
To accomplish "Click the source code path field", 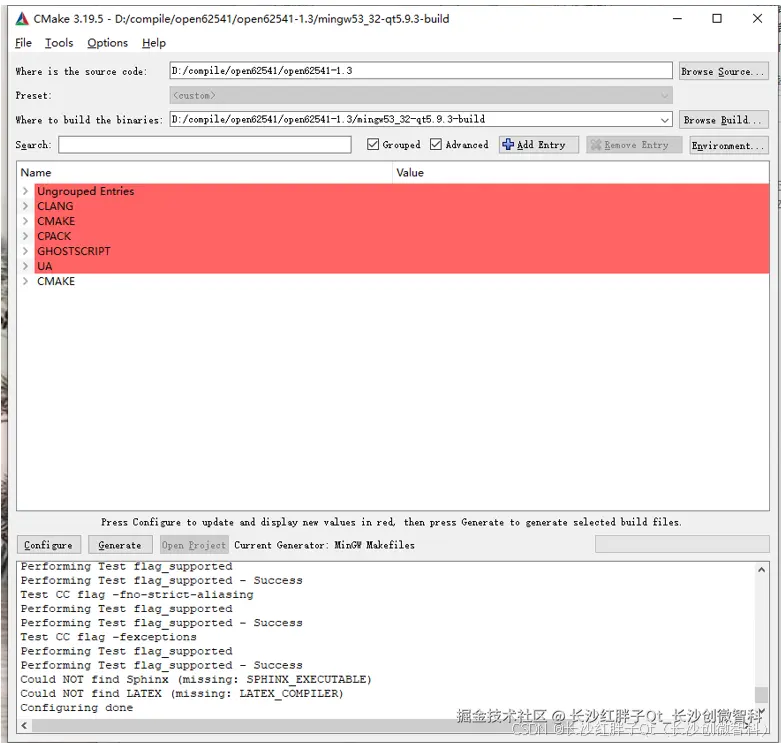I will [x=421, y=70].
